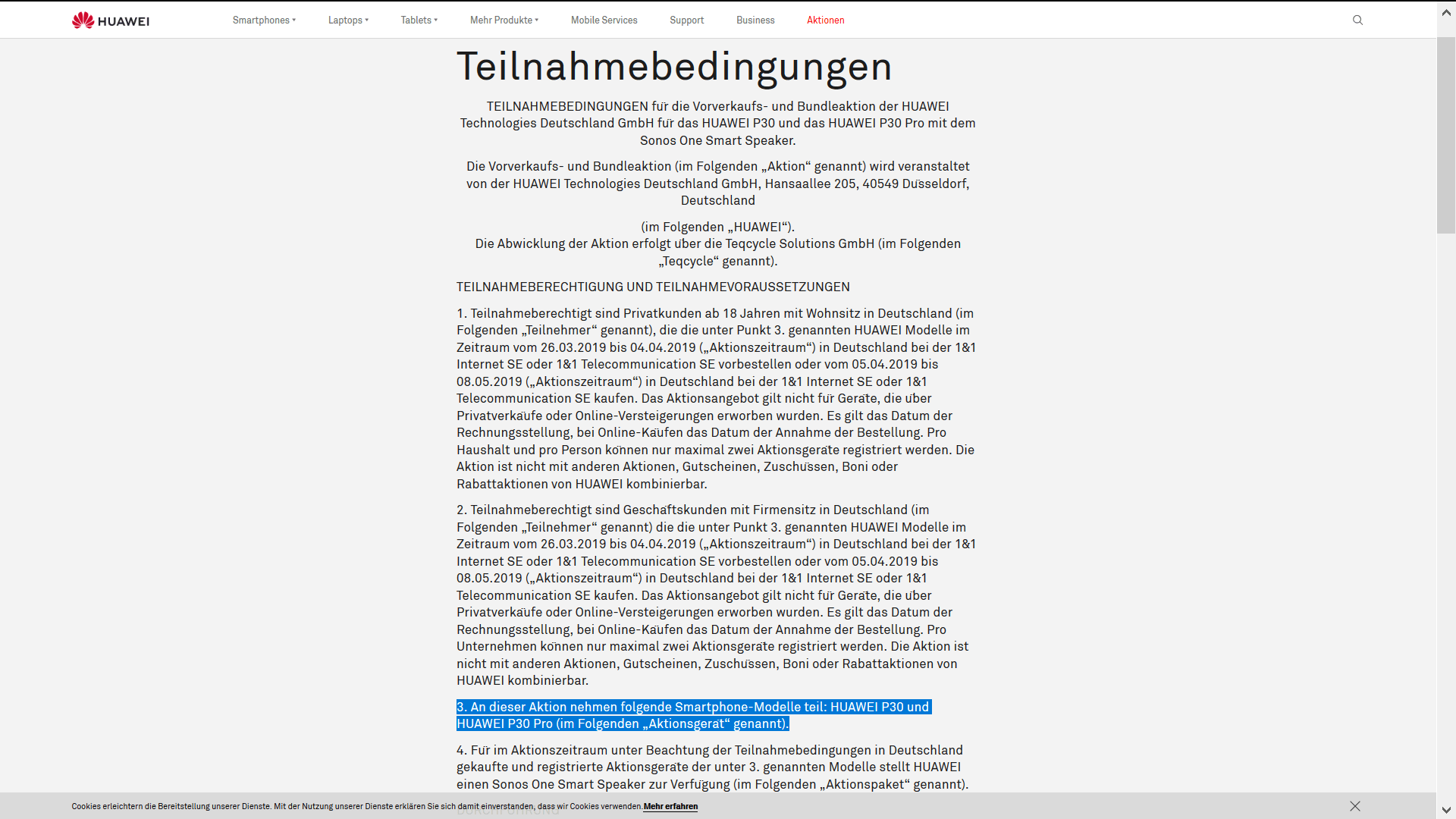
Task: Click the Huawei logo
Action: [111, 20]
